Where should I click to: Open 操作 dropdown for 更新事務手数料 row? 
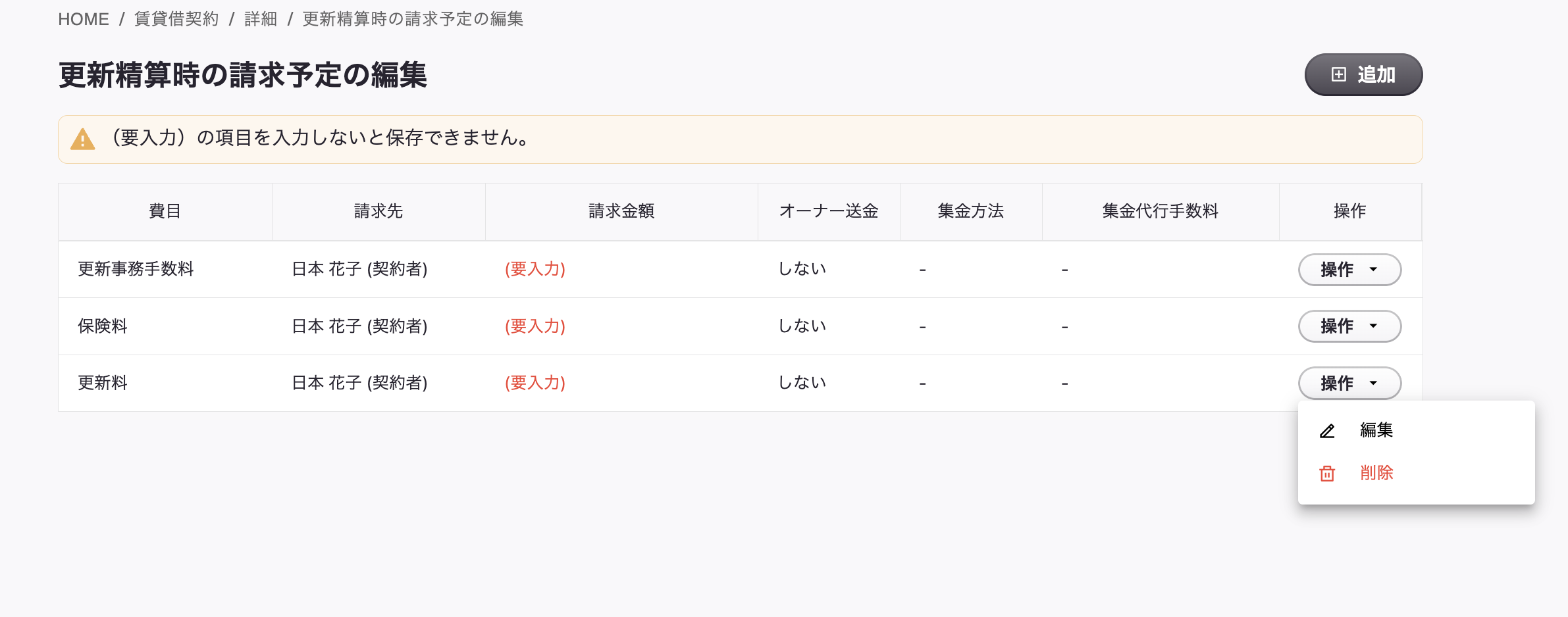point(1349,270)
